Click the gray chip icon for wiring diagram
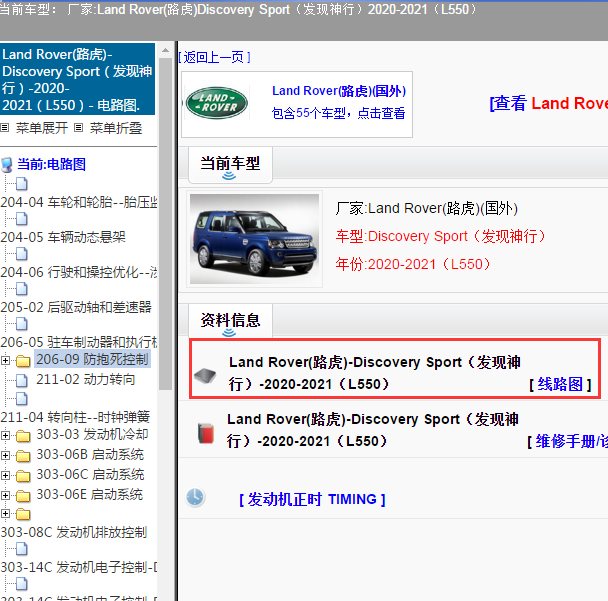This screenshot has width=608, height=601. (205, 375)
